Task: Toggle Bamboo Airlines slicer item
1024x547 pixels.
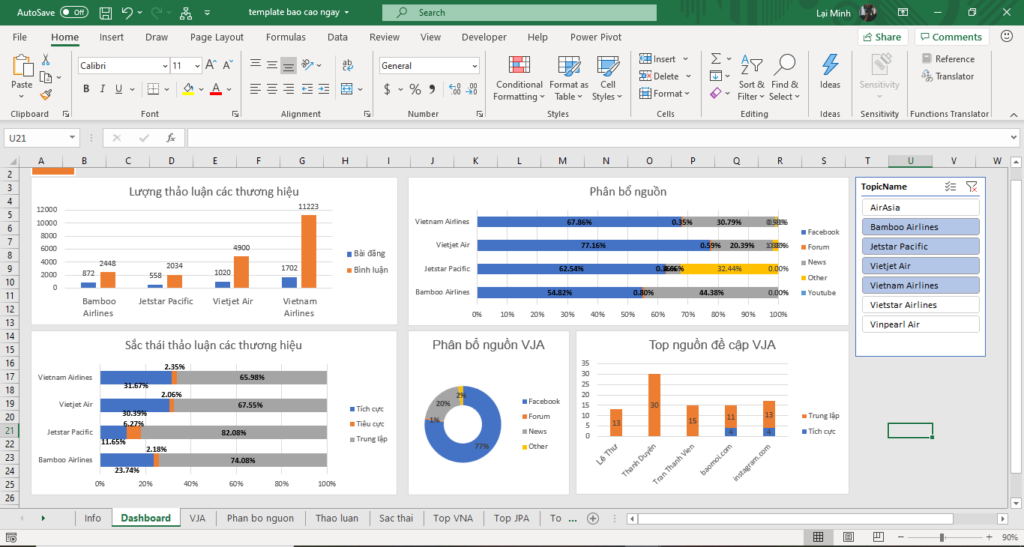Action: tap(920, 227)
